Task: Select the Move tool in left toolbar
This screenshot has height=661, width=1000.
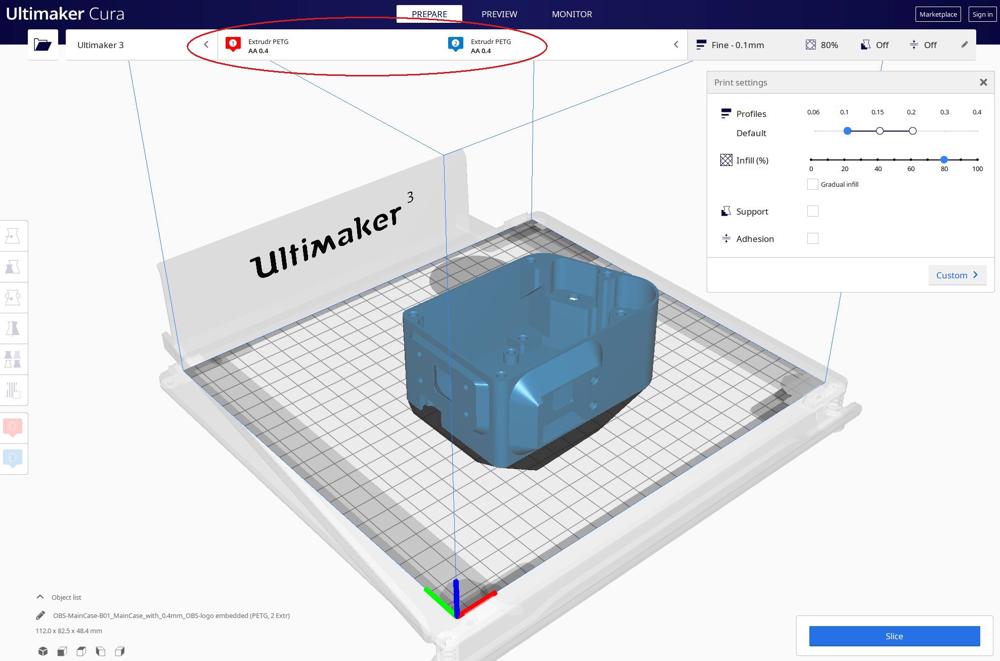Action: (13, 236)
